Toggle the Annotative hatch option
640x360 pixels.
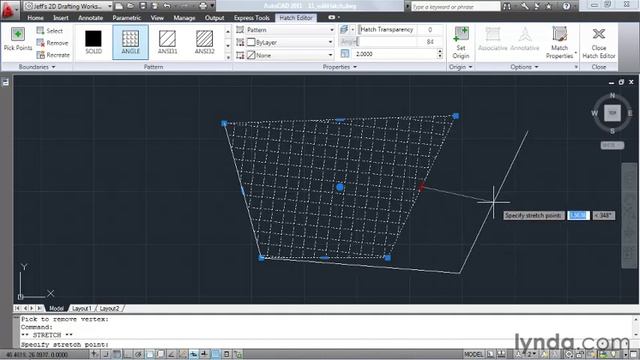tap(525, 39)
